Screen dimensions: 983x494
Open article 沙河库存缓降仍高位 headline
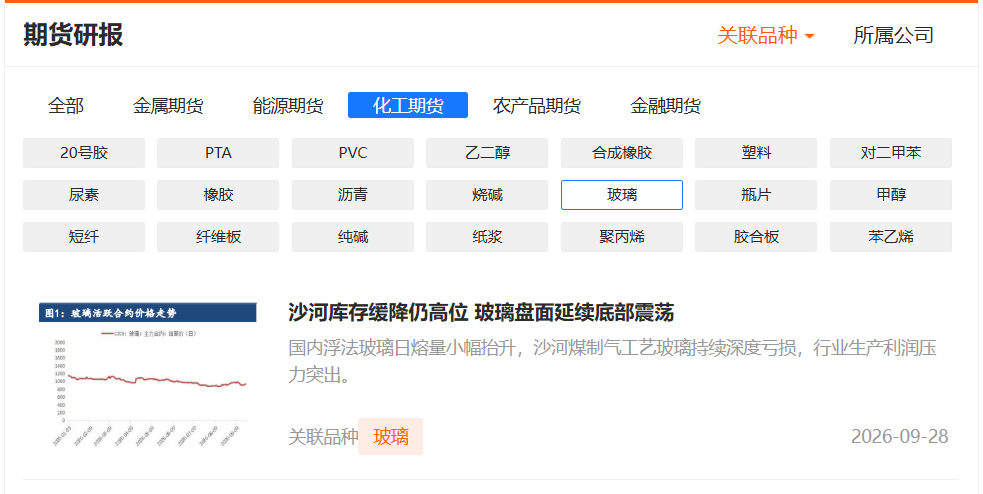coord(481,312)
